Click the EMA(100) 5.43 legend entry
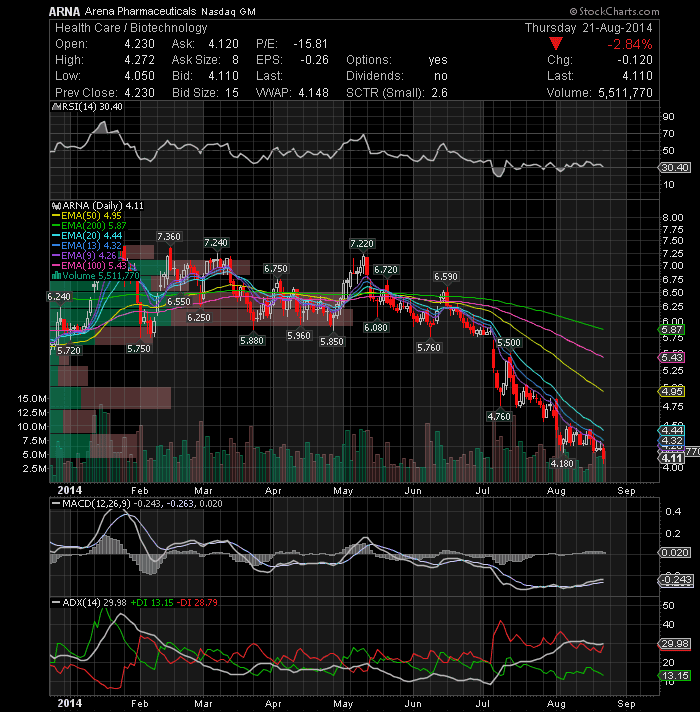The height and width of the screenshot is (712, 700). tap(94, 266)
